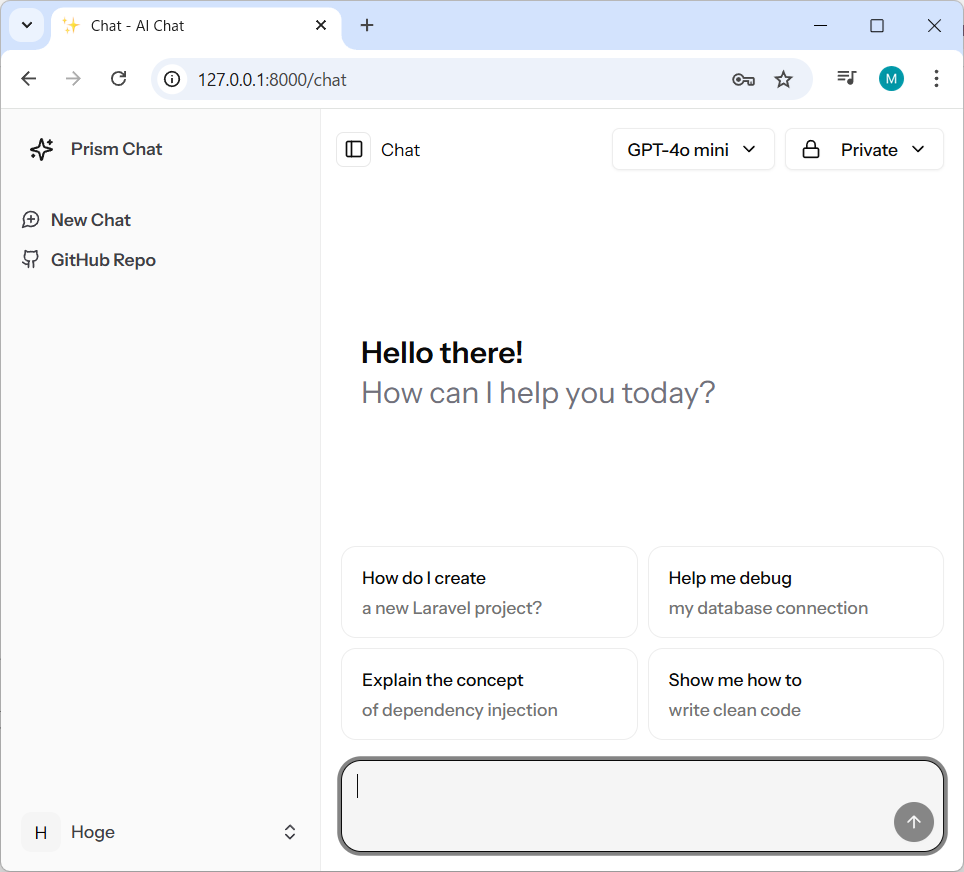Screen dimensions: 964x872
Task: Bookmark this page with the star icon
Action: tap(783, 79)
